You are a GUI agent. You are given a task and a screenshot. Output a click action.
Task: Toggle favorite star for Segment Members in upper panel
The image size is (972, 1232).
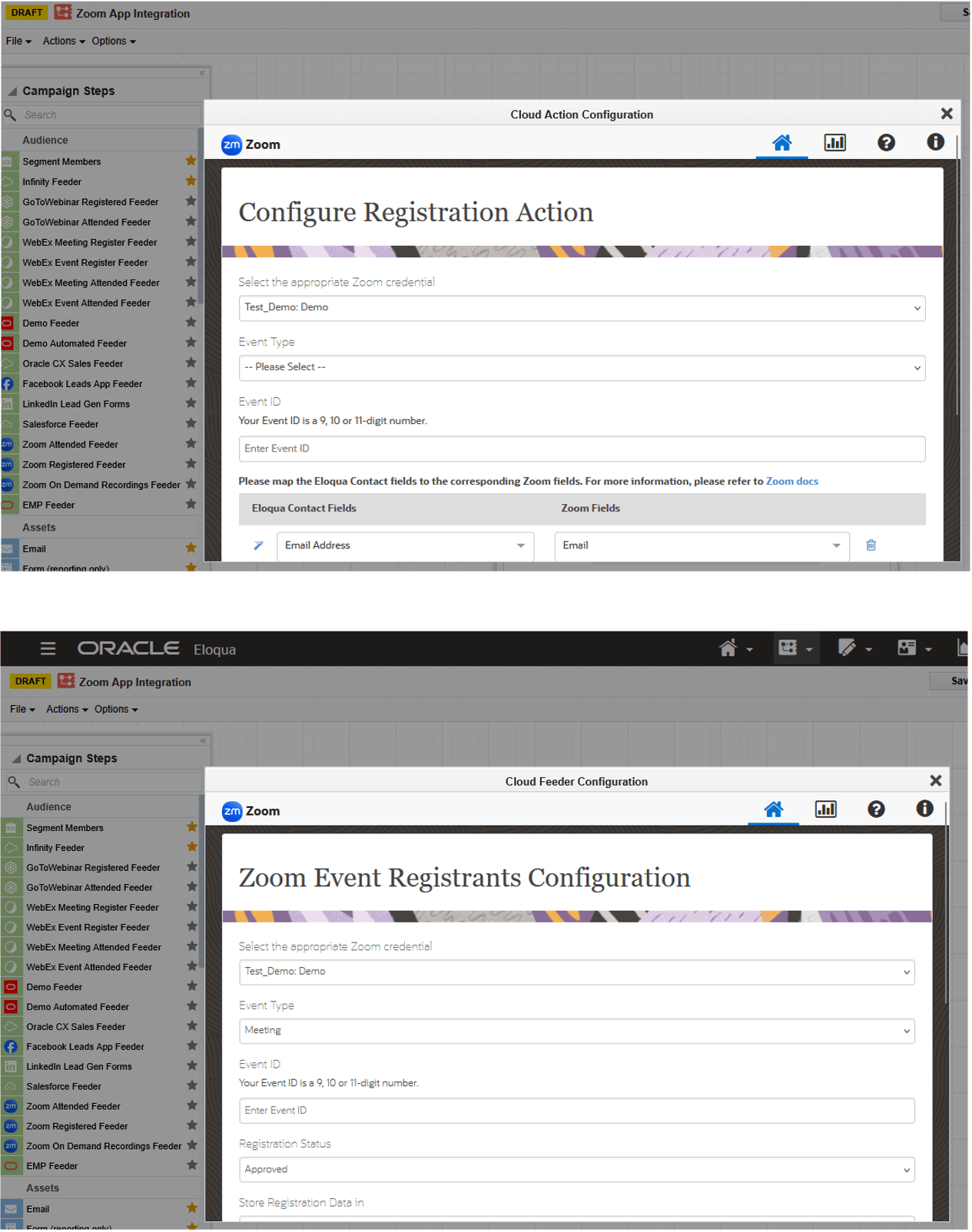pos(191,161)
